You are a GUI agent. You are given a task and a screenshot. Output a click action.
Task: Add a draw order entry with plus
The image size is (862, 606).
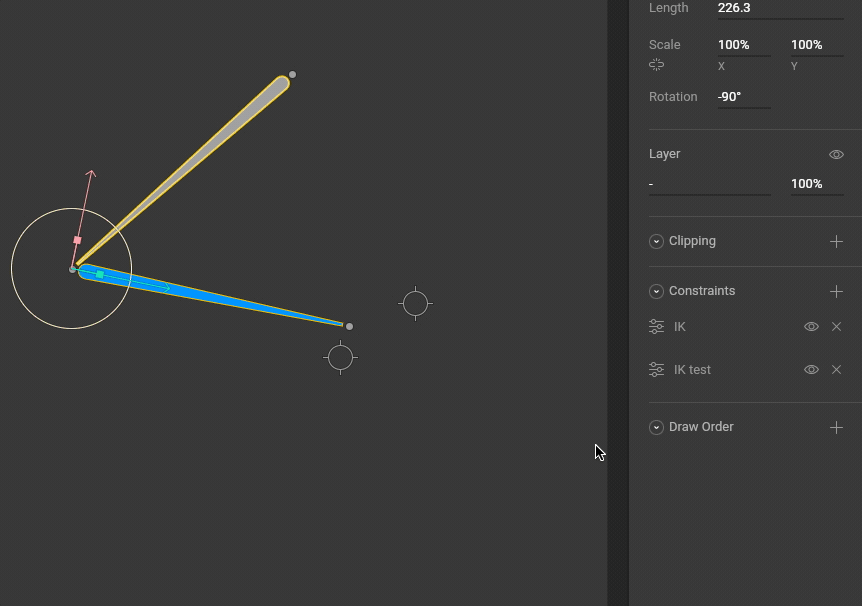click(836, 427)
